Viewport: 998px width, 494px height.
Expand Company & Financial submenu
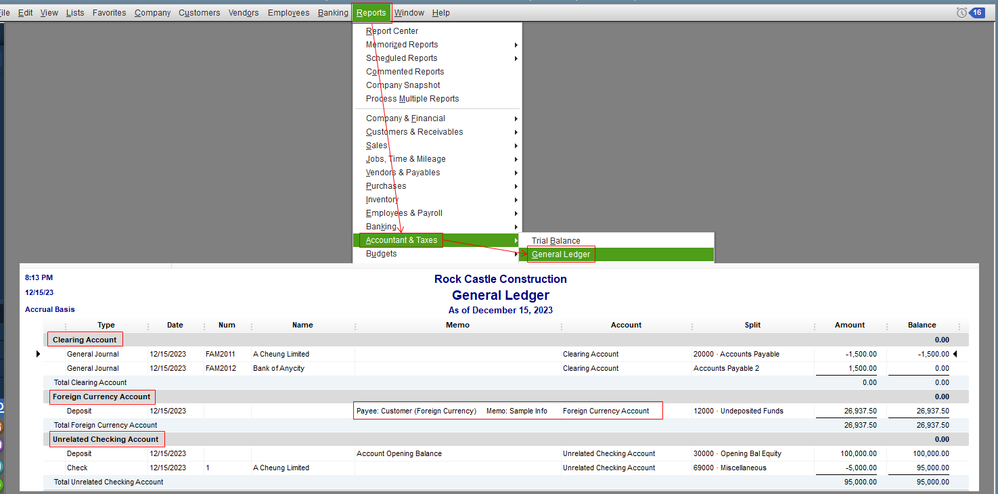point(438,118)
